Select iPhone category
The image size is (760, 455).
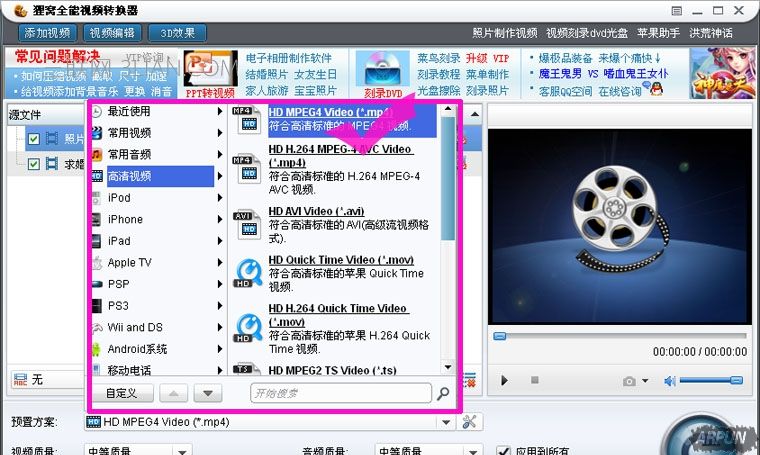click(125, 219)
